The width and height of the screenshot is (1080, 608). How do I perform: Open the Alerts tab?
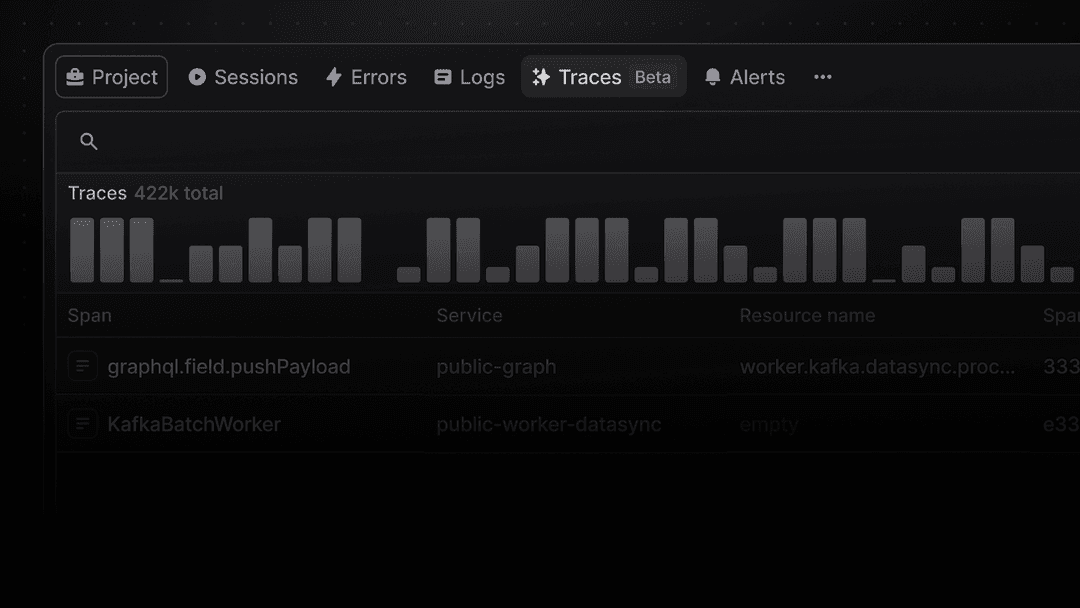click(744, 76)
